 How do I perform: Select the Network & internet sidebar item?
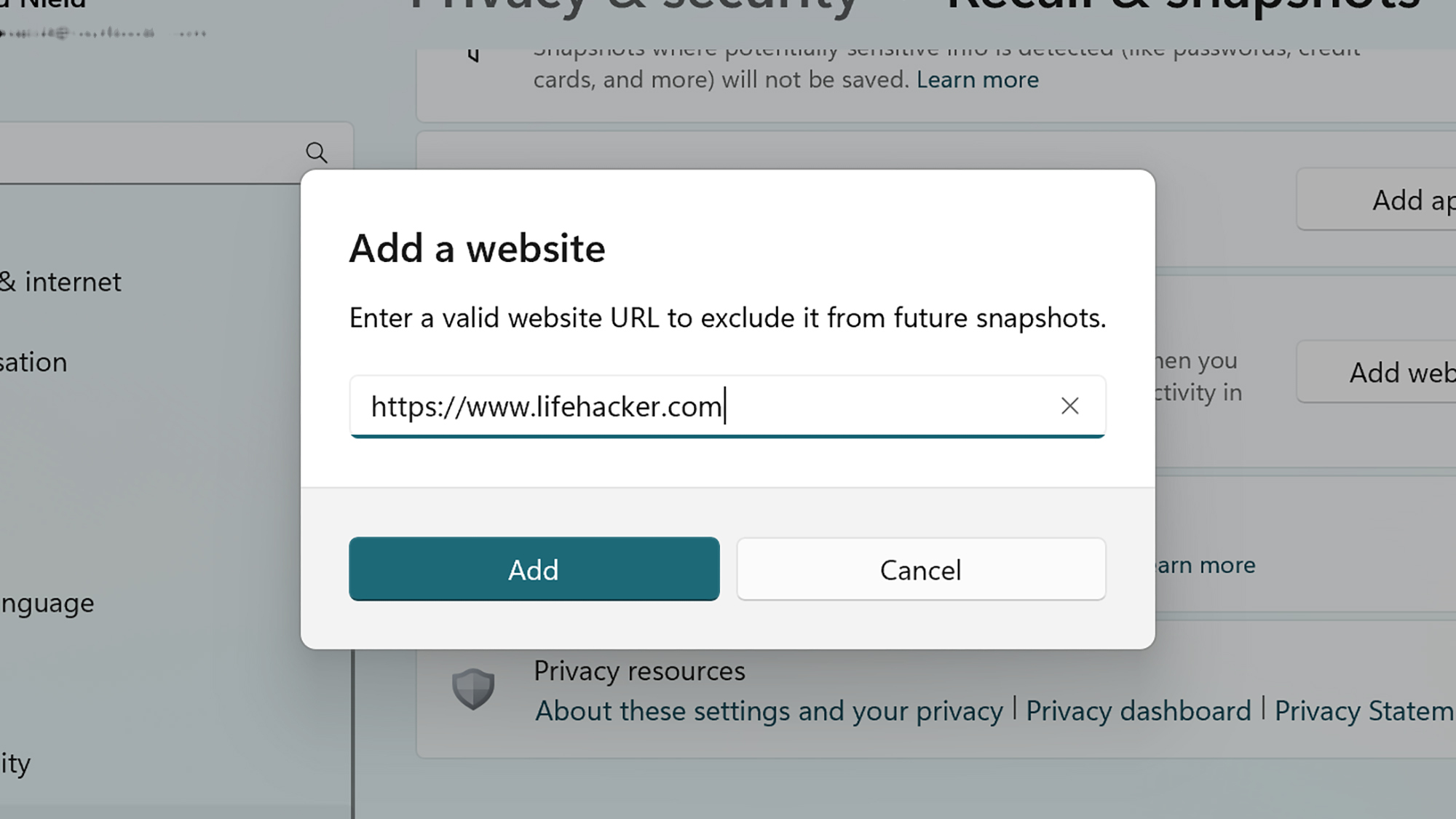[x=61, y=282]
